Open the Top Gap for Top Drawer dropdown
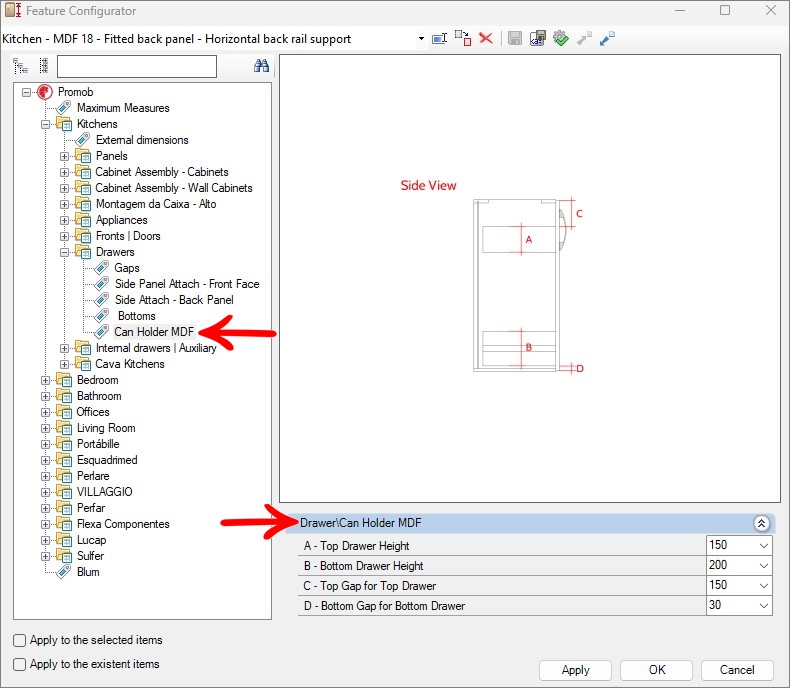This screenshot has height=688, width=790. [x=764, y=586]
